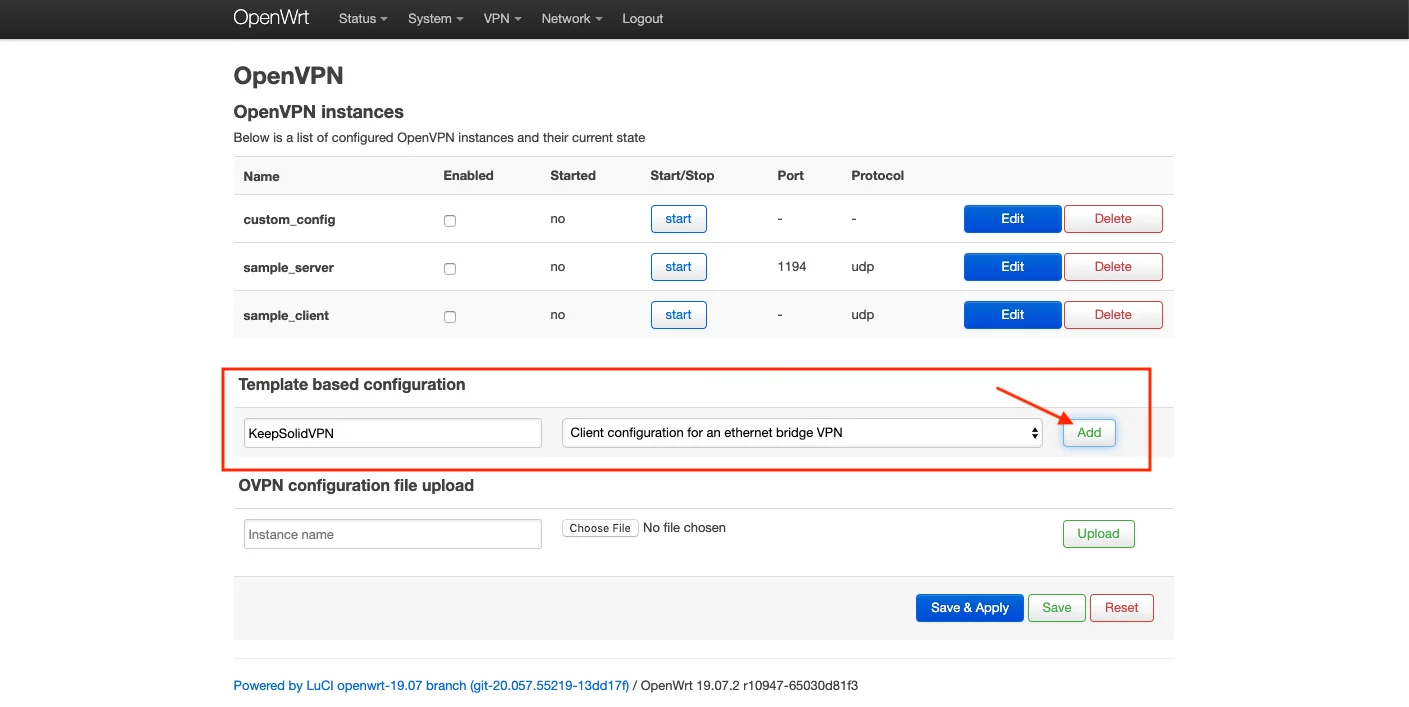Start the sample_server instance
1409x707 pixels.
coord(678,267)
